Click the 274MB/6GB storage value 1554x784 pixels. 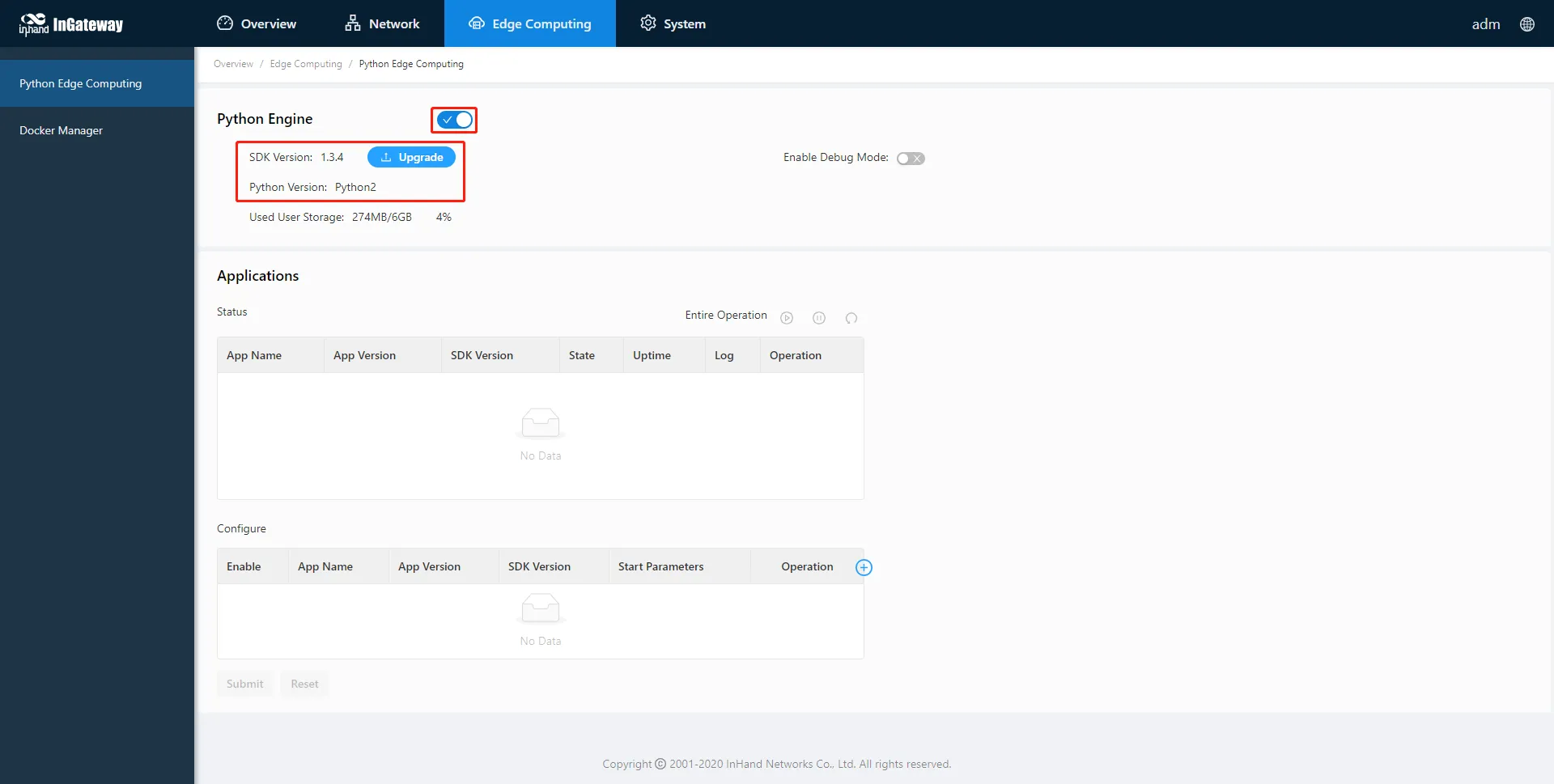click(382, 217)
